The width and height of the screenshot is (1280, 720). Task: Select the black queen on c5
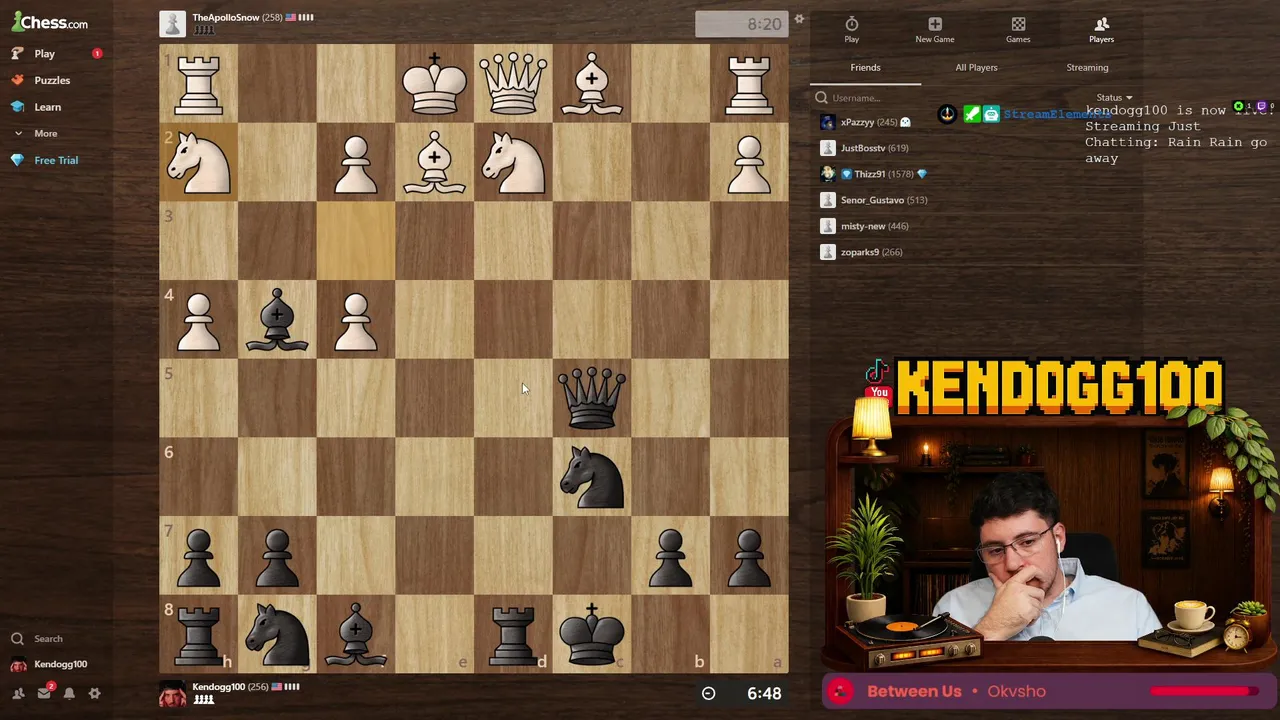click(592, 398)
